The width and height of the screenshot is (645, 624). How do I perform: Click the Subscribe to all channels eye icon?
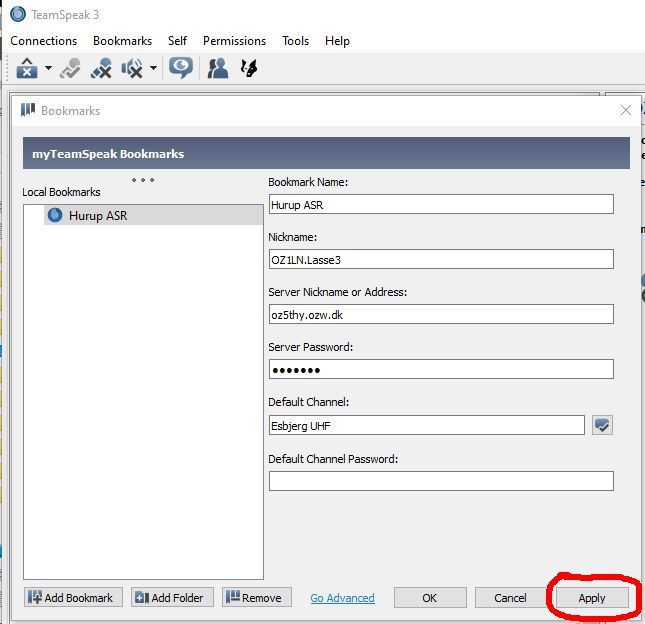[x=181, y=68]
